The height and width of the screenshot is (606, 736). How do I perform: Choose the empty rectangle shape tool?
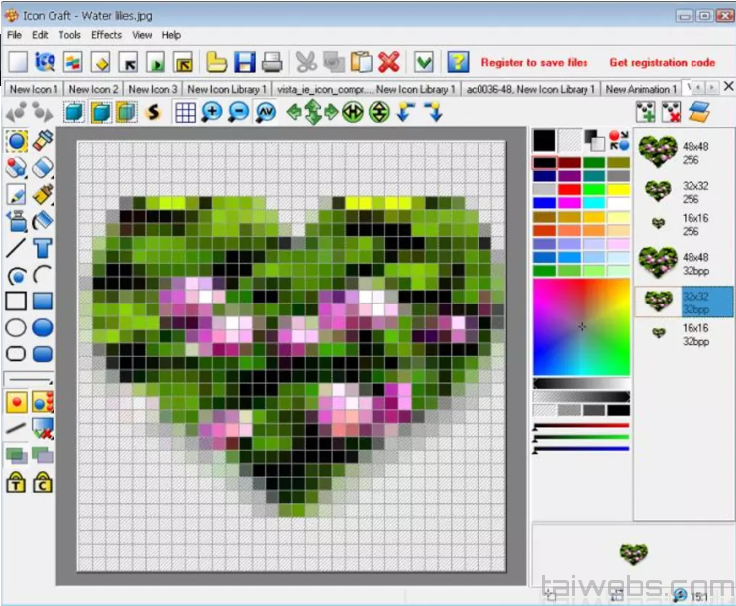[x=16, y=301]
